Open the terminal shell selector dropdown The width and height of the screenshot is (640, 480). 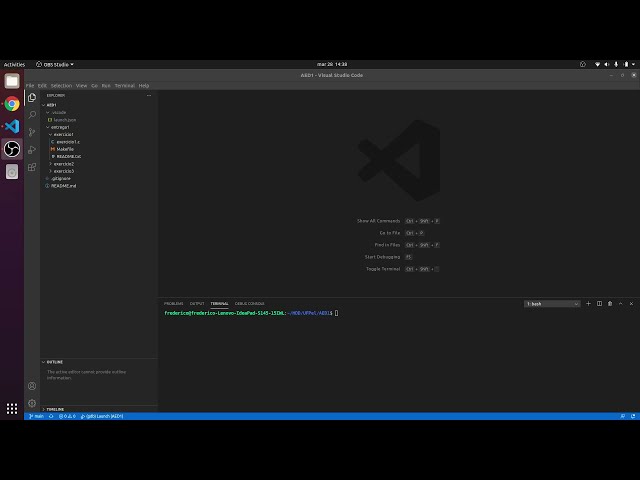(x=552, y=304)
